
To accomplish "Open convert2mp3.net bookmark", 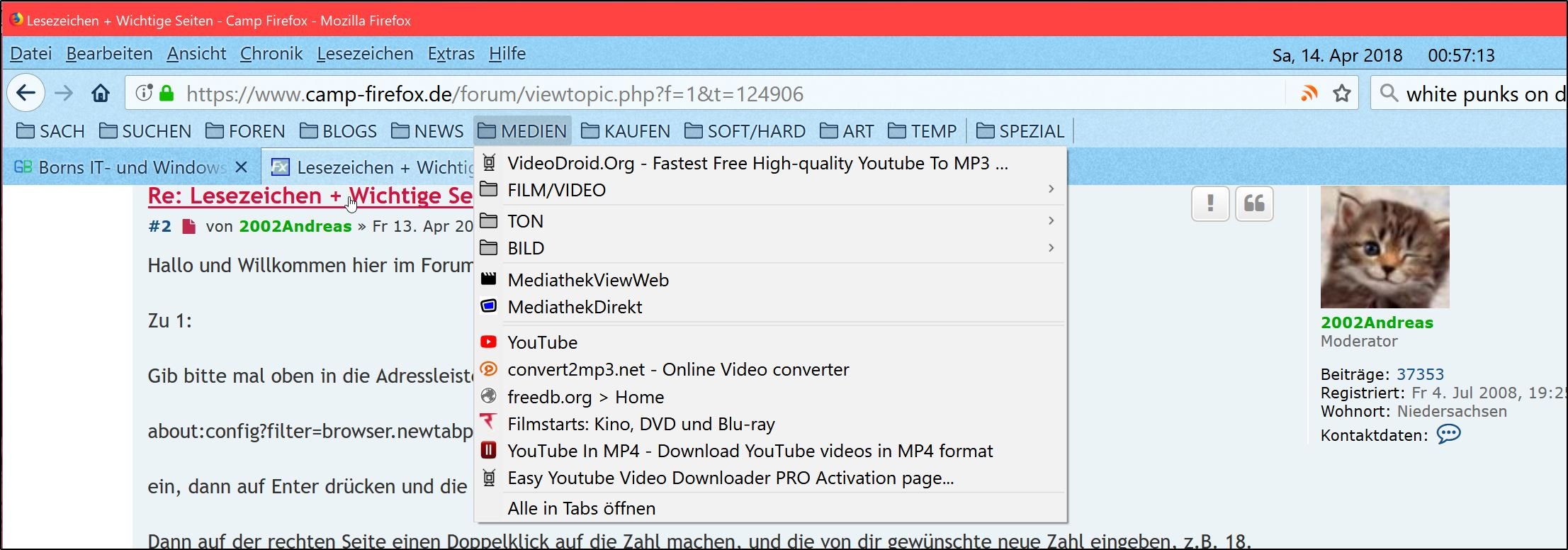I will coord(770,369).
